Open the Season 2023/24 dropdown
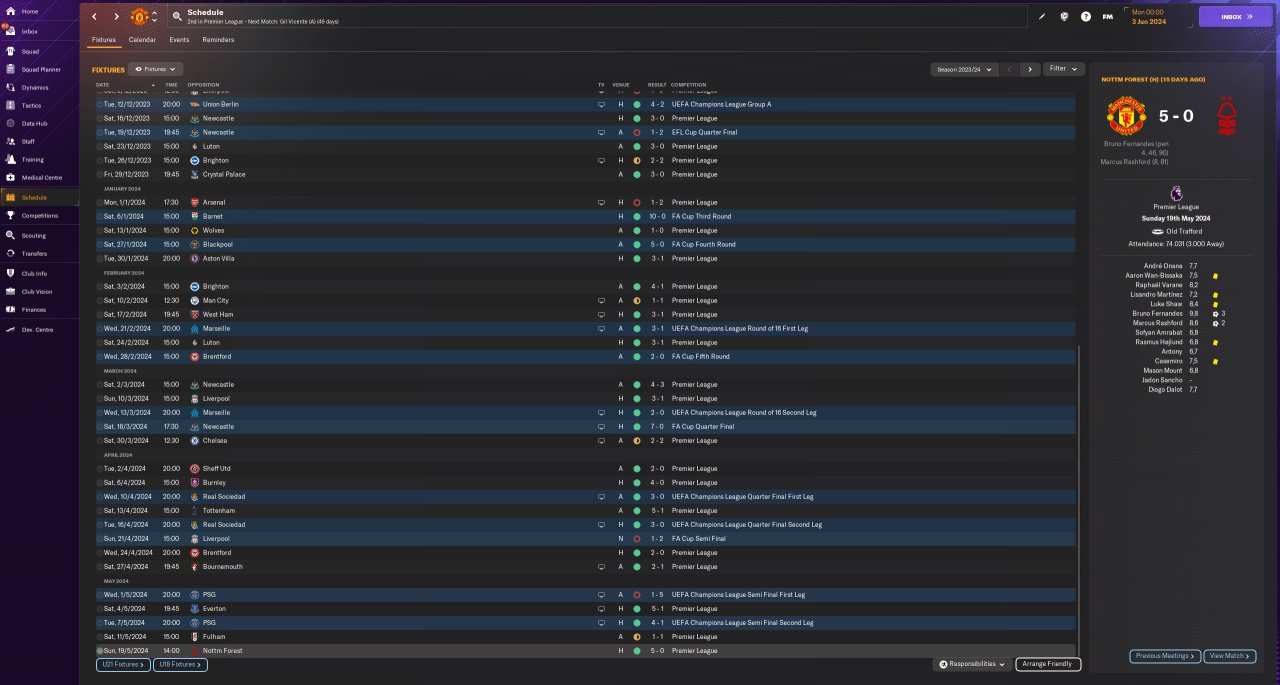Viewport: 1280px width, 685px height. 963,69
